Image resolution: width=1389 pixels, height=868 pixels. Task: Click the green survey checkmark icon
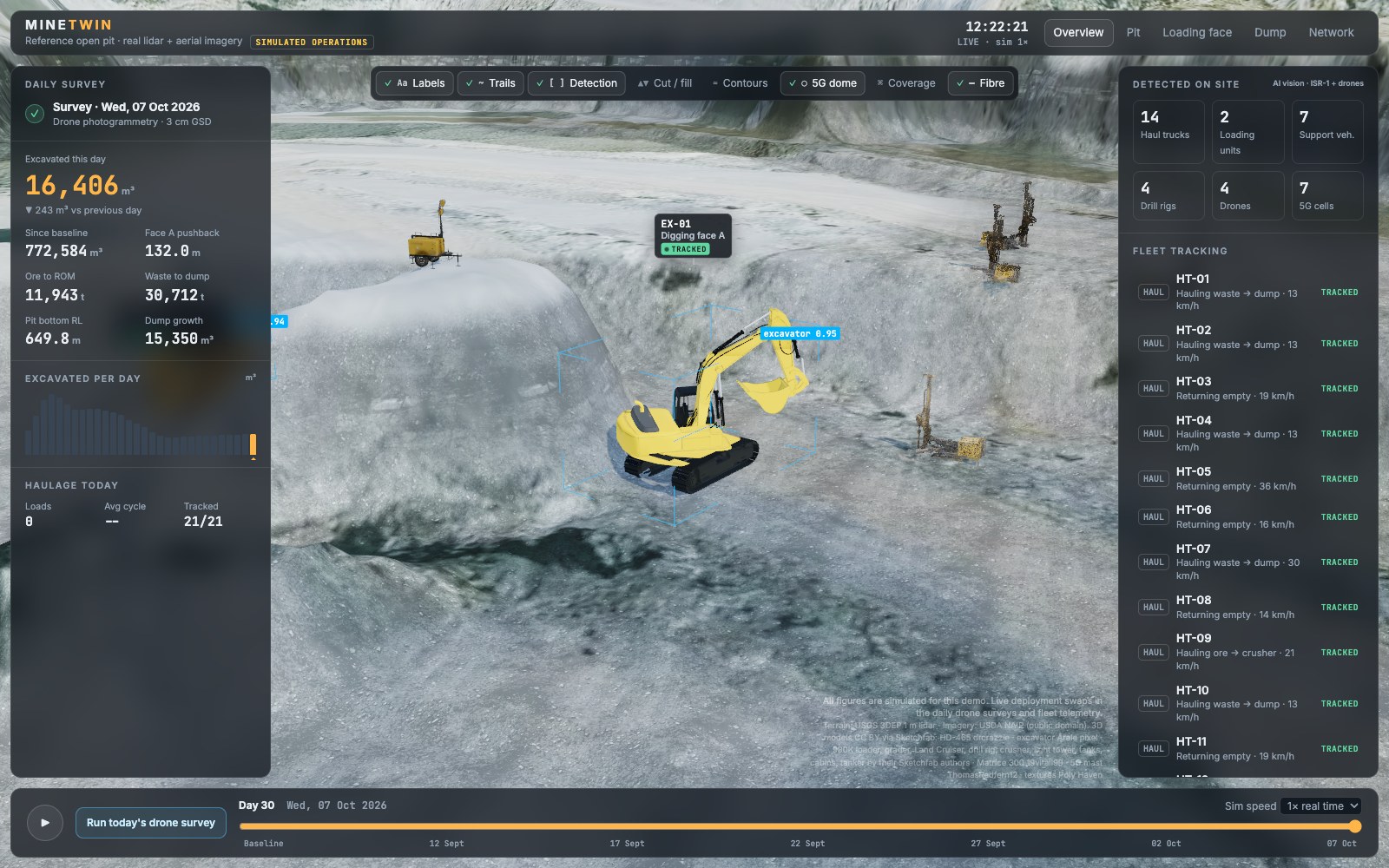35,114
